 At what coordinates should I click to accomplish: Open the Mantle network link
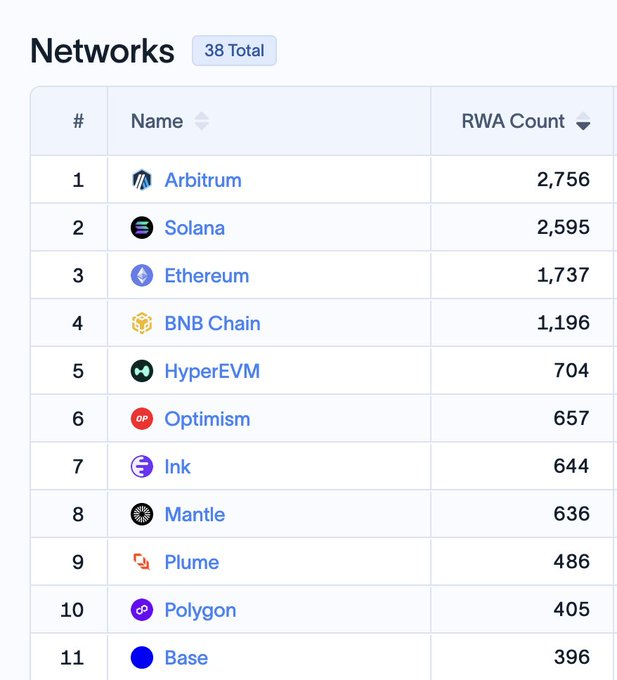pos(195,514)
